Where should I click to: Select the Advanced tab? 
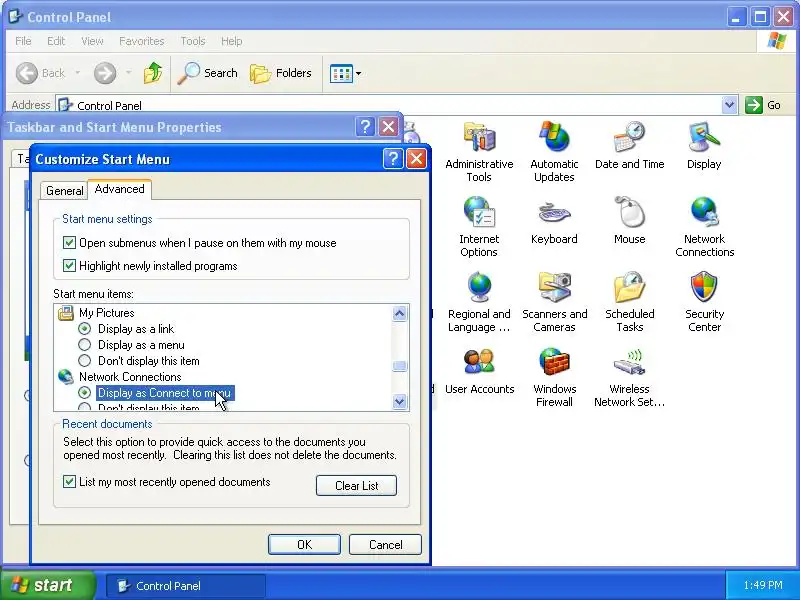point(119,189)
